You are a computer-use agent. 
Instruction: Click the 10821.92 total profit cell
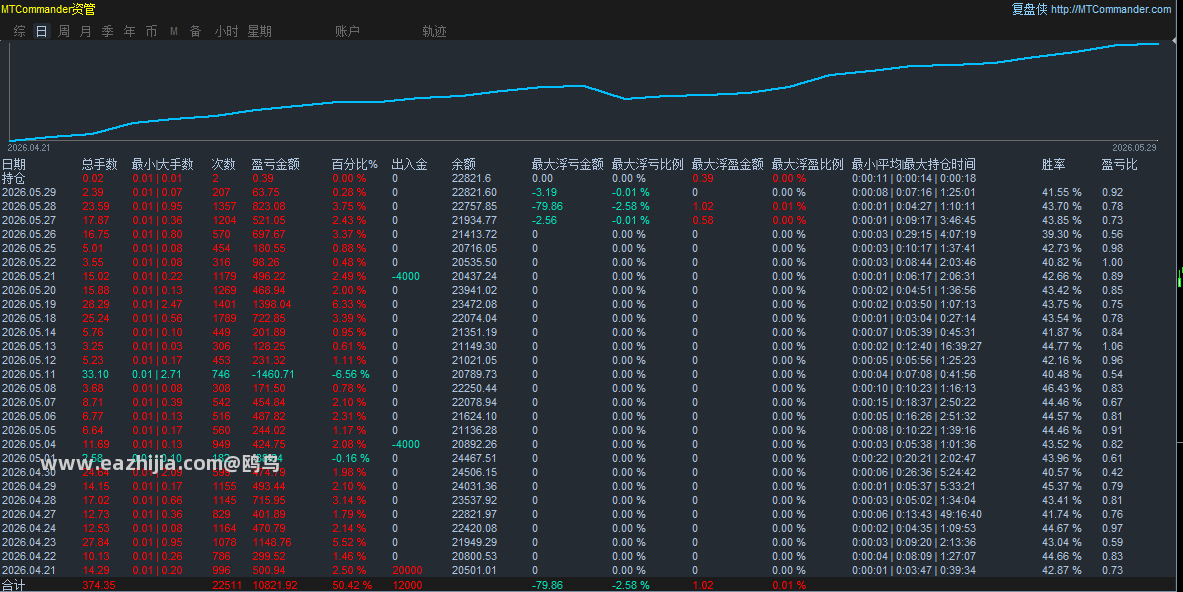275,585
